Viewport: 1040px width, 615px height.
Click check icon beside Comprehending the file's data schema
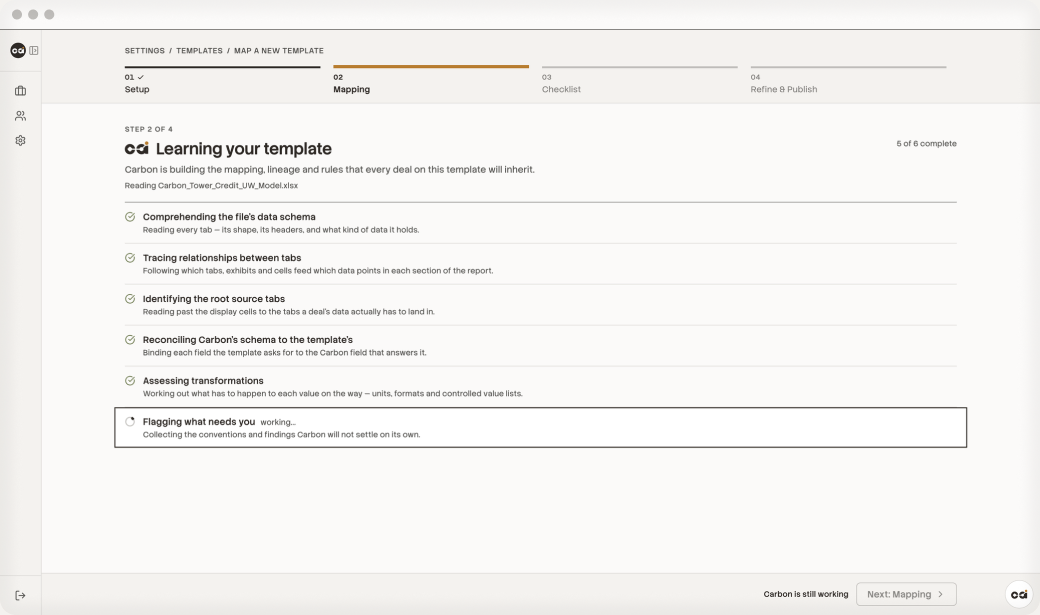coord(130,217)
